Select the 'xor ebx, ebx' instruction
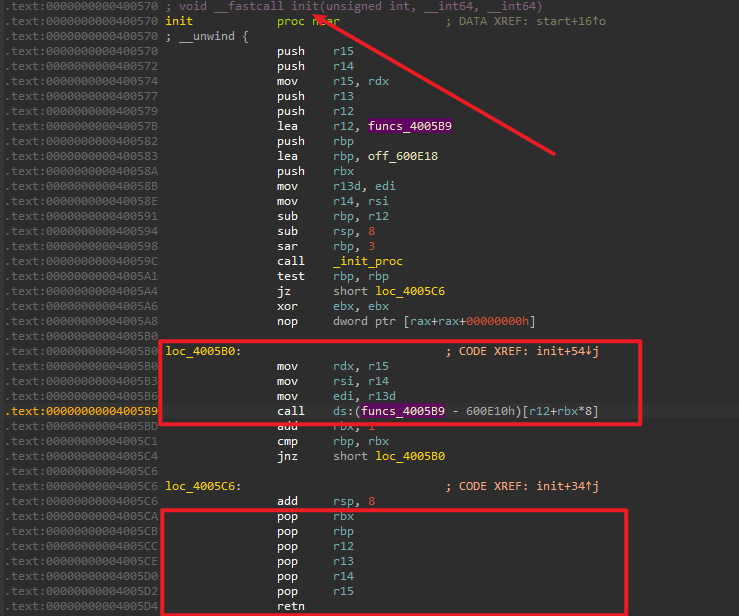Viewport: 739px width, 616px height. tap(333, 306)
